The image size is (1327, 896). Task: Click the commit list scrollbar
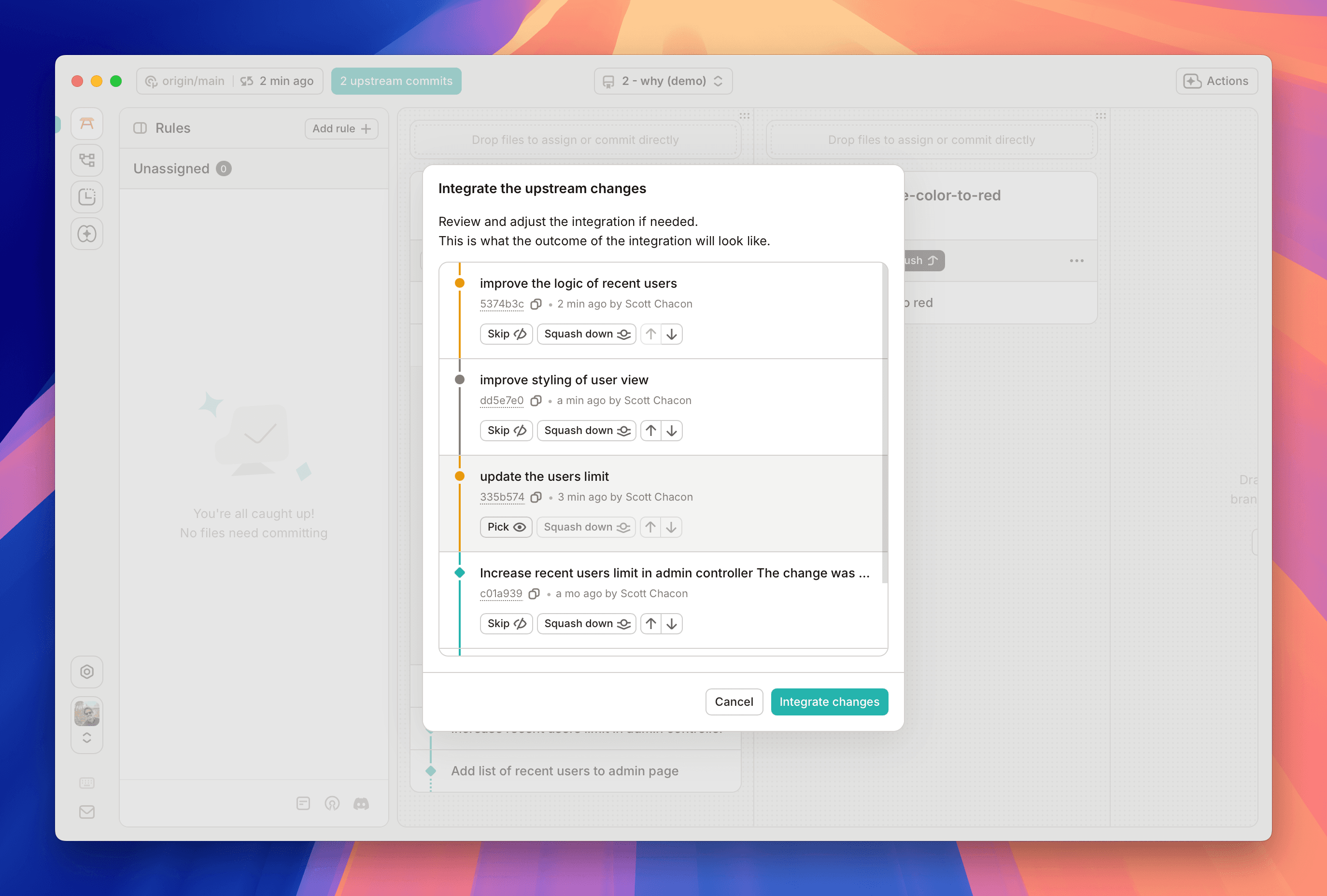coord(885,422)
